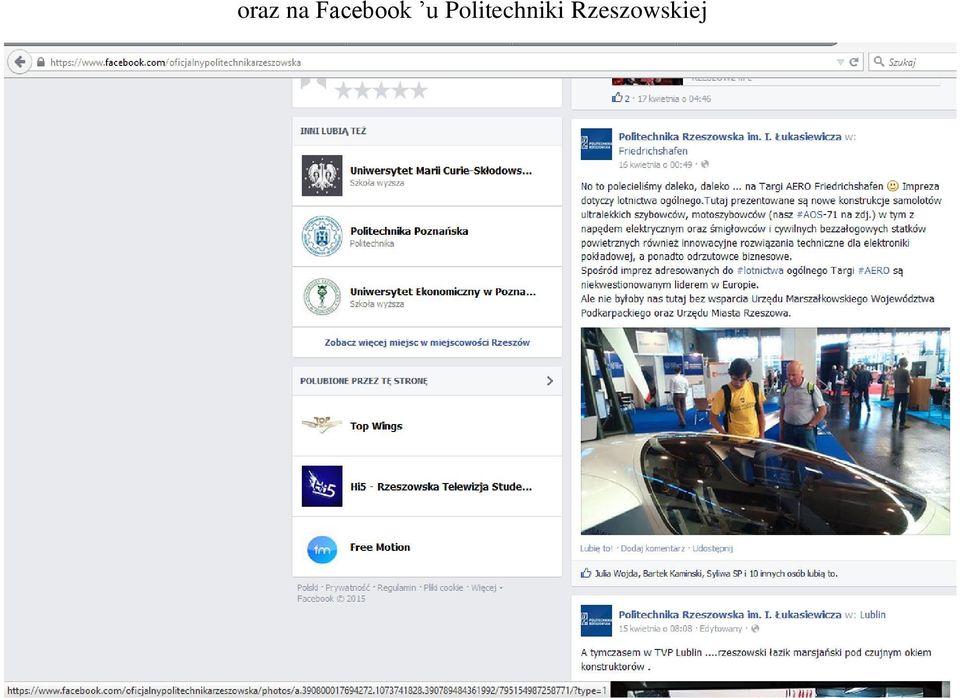
Task: Click globe privacy icon on Lublin post
Action: pyautogui.click(x=755, y=629)
